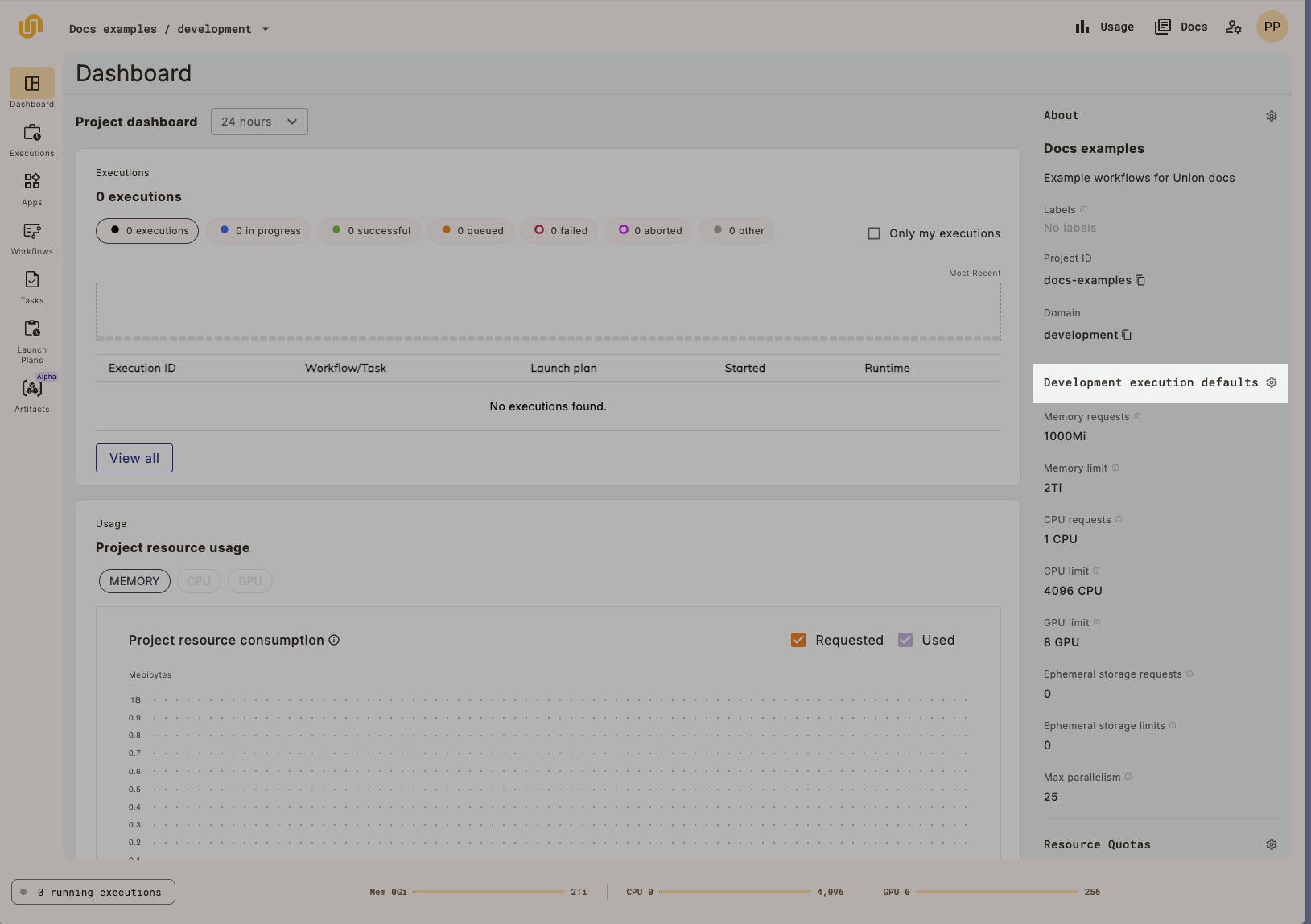Expand the project and domain switcher dropdown
The image size is (1311, 924).
pos(266,30)
